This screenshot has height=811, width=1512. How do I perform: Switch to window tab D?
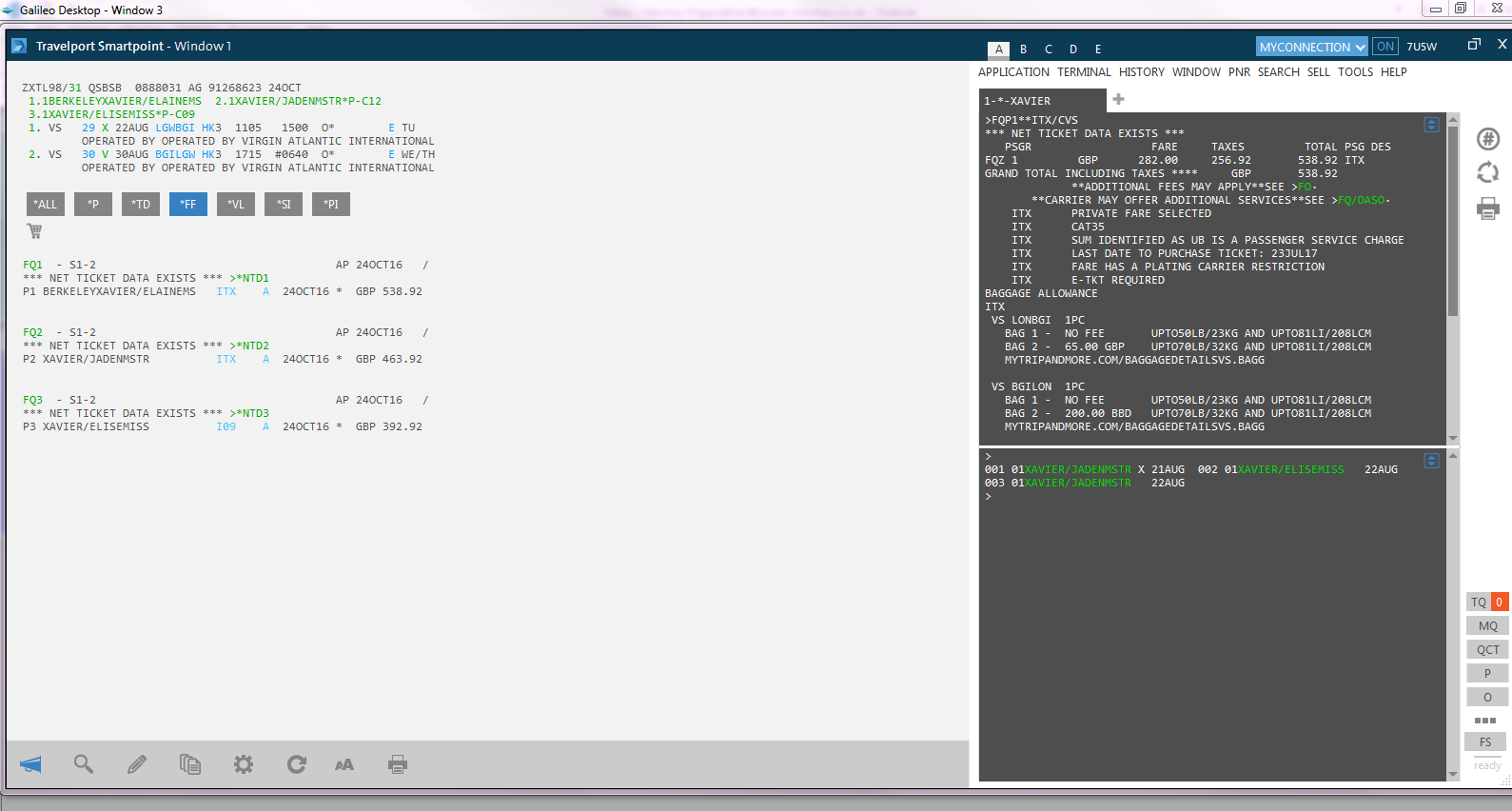click(x=1073, y=49)
